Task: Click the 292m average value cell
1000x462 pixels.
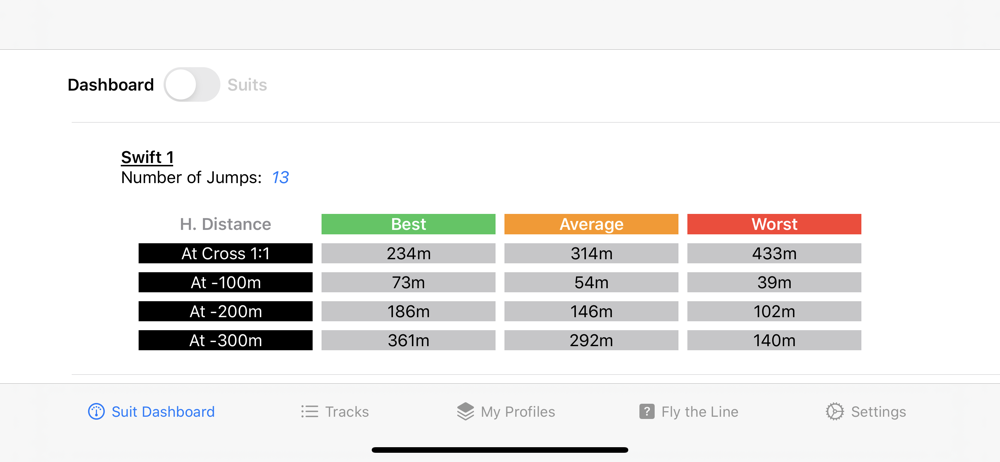Action: (x=591, y=340)
